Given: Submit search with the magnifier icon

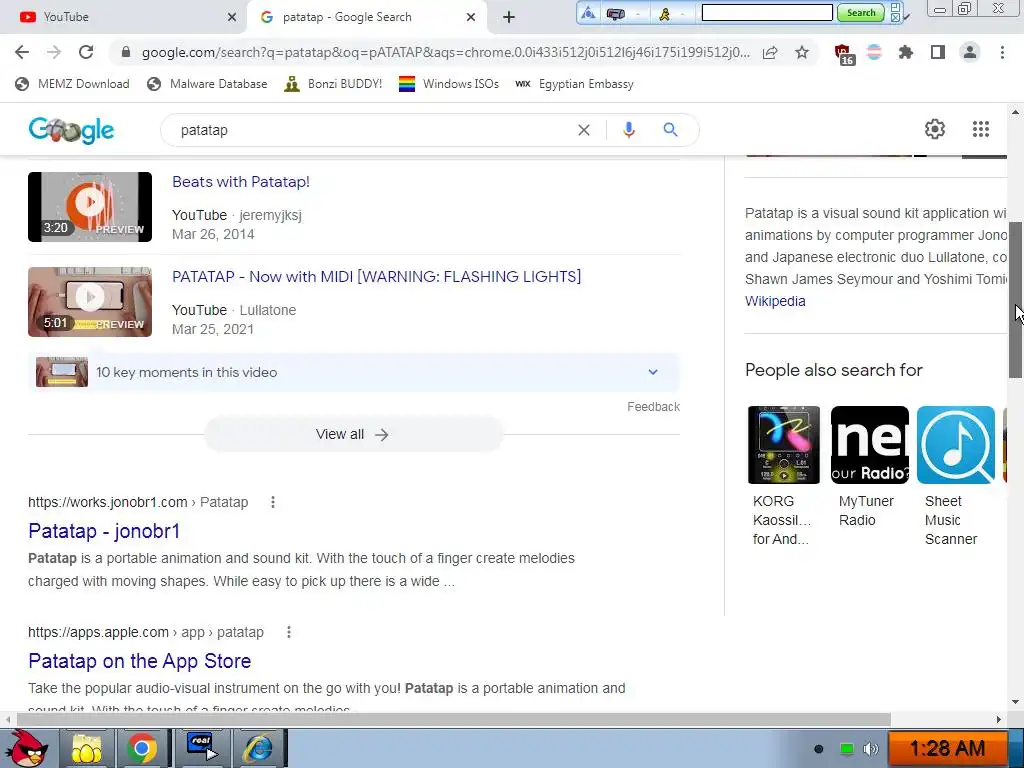Looking at the screenshot, I should [670, 130].
